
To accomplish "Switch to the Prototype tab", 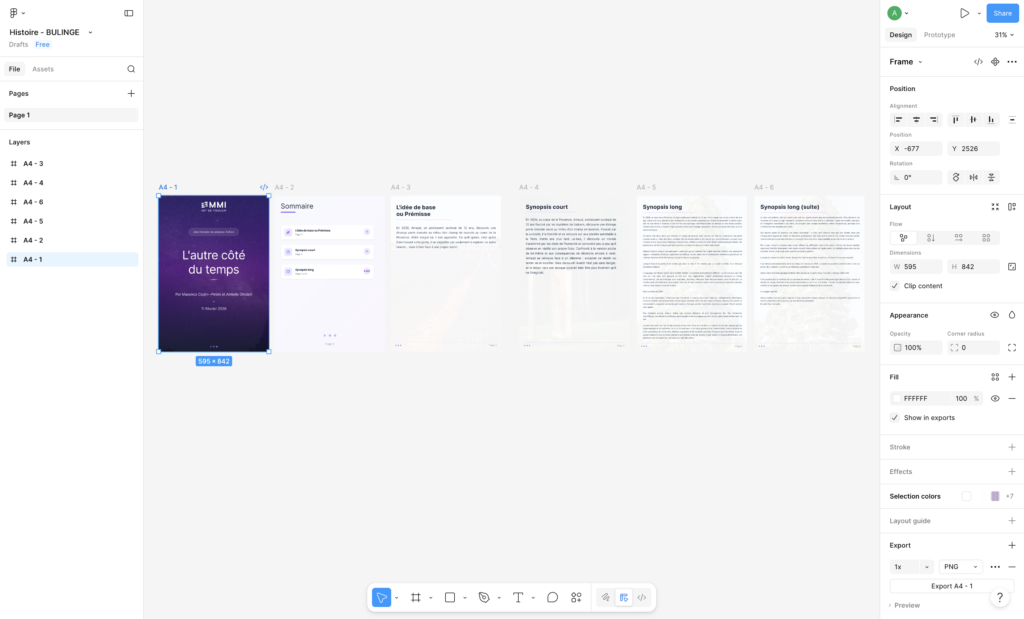I will point(939,35).
